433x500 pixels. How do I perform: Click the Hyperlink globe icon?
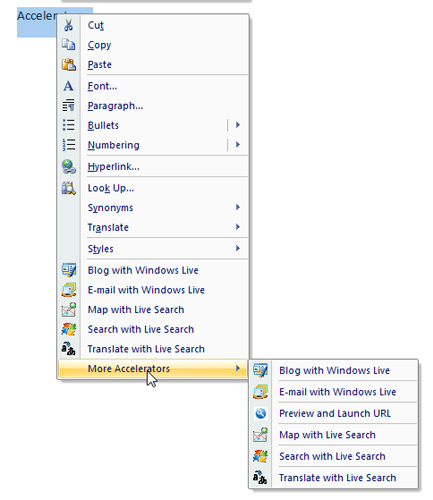[x=69, y=166]
